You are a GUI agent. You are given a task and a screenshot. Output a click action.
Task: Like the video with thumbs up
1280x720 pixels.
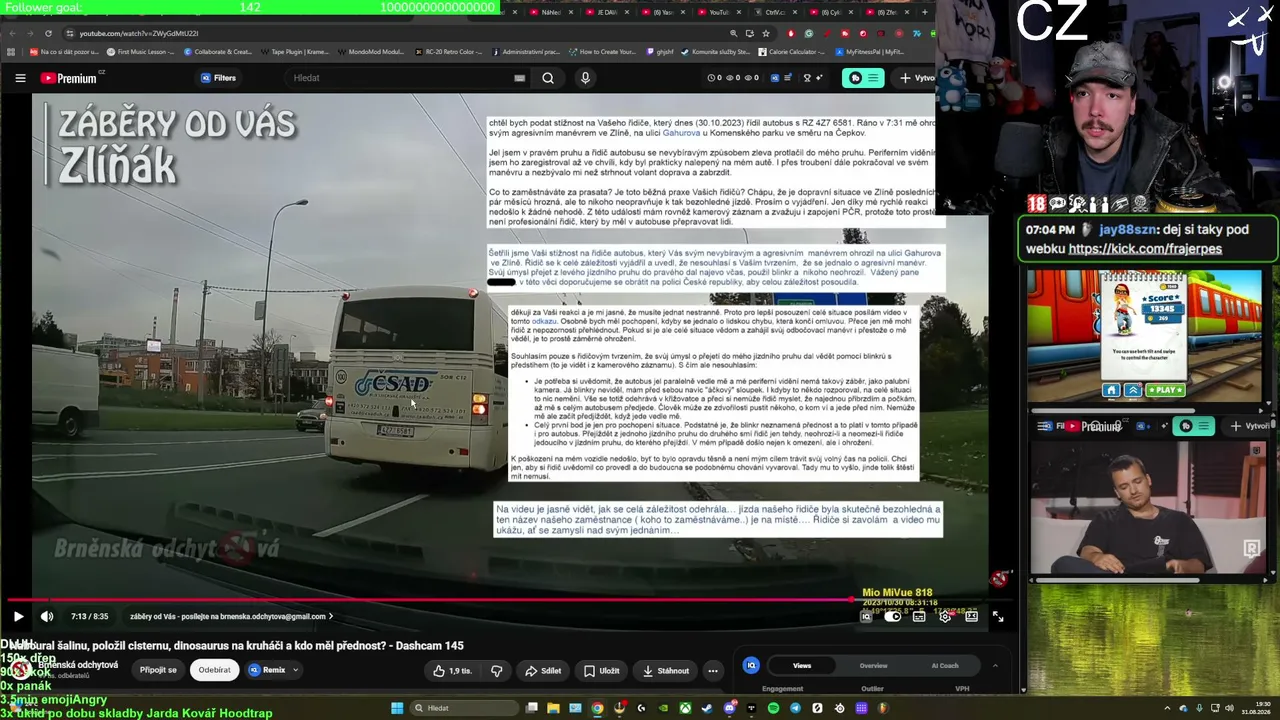point(453,671)
